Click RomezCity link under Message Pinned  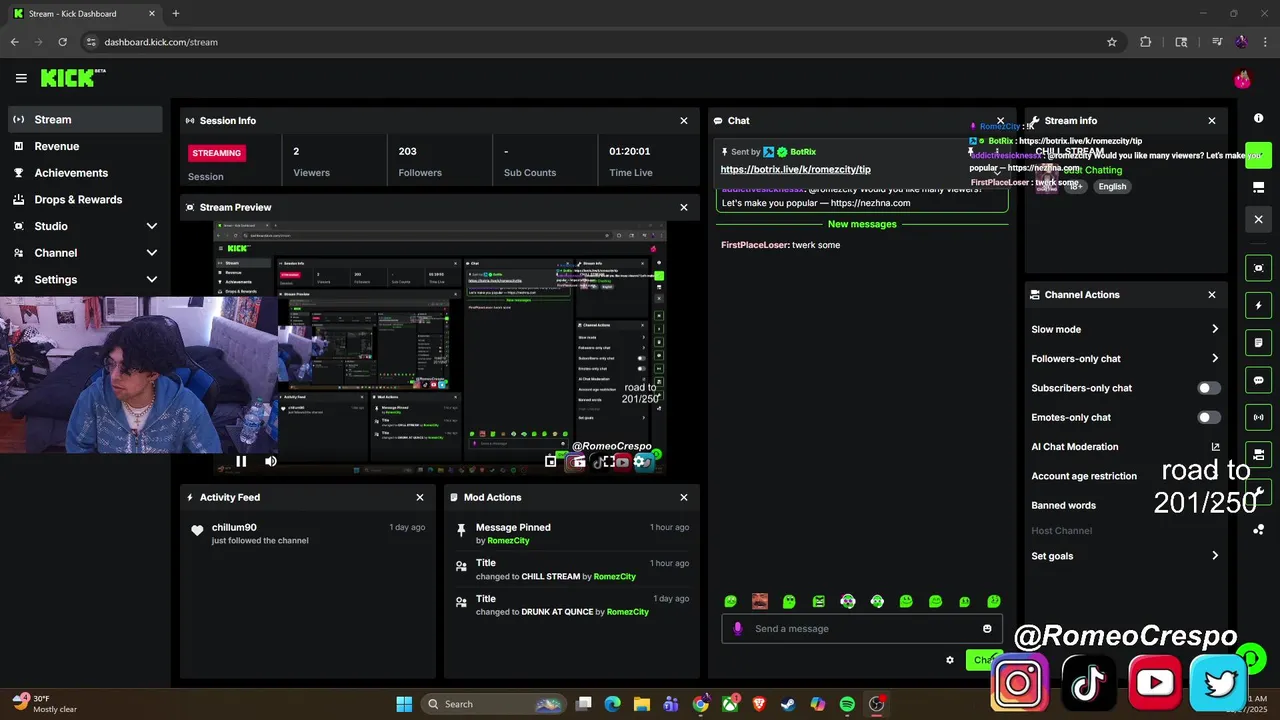point(508,541)
